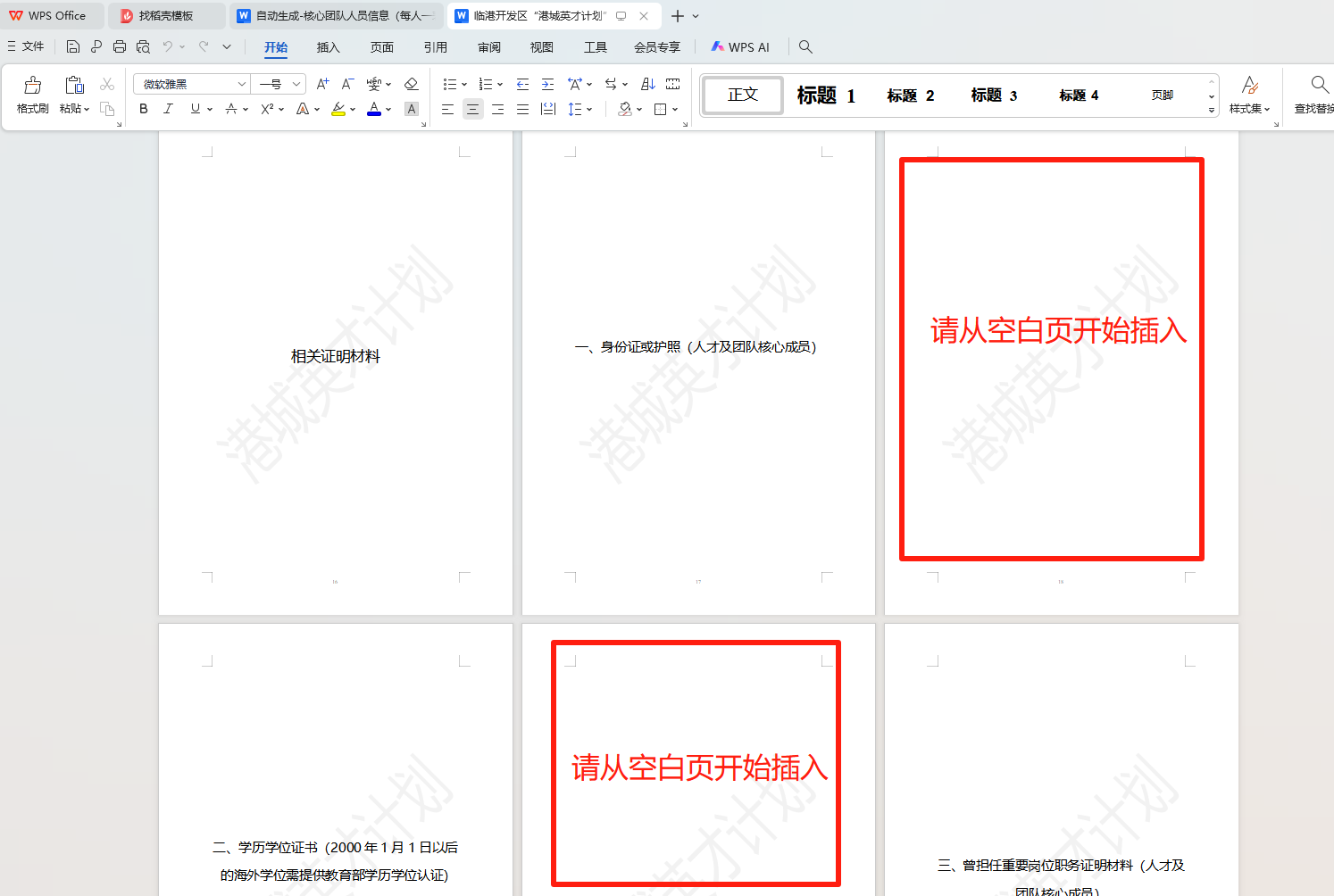Click the clear formatting eraser icon
This screenshot has height=896, width=1334.
[x=411, y=84]
